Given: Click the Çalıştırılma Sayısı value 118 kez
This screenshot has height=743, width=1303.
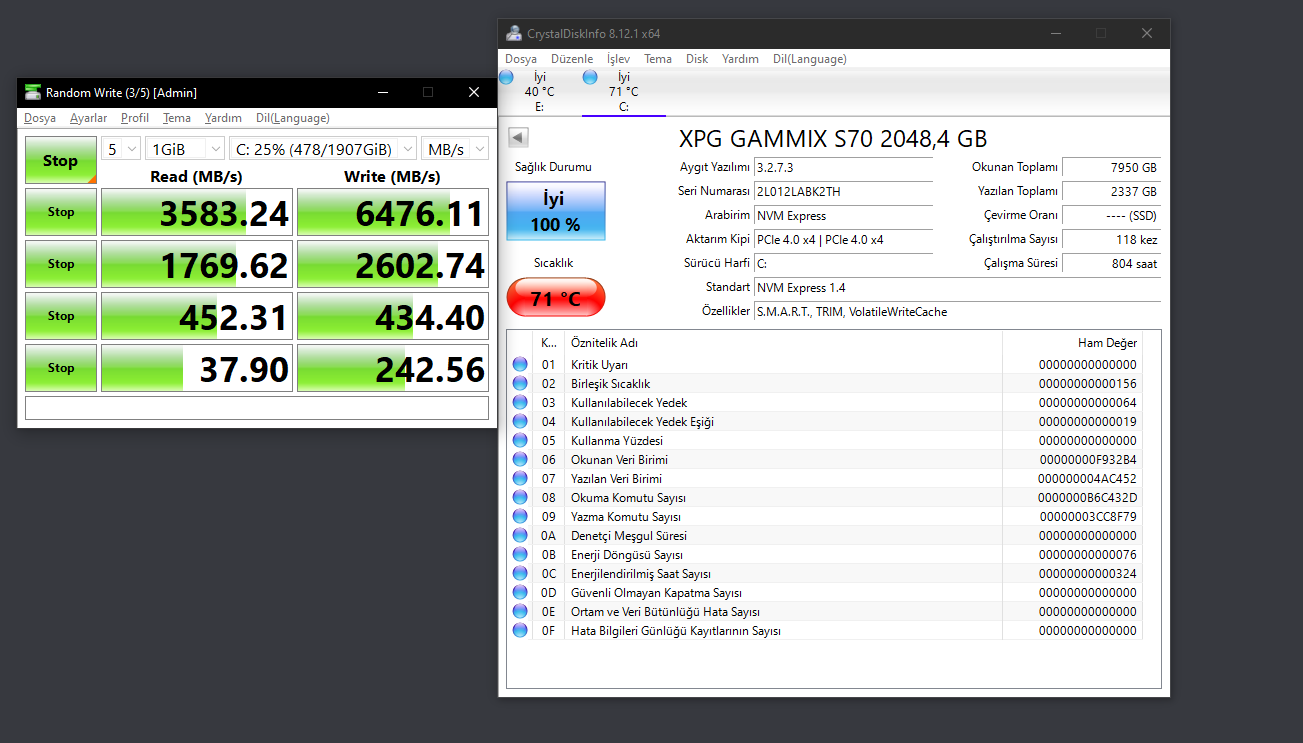Looking at the screenshot, I should (x=1111, y=240).
